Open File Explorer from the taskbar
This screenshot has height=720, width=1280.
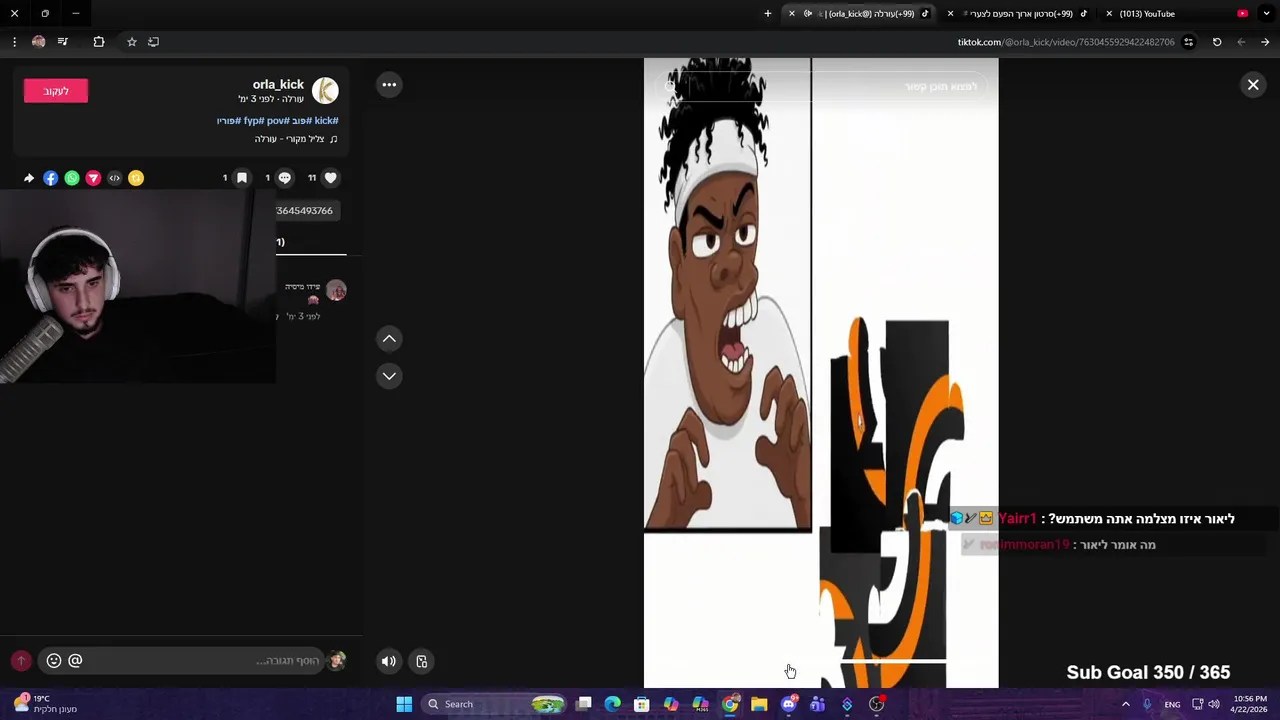tap(759, 704)
